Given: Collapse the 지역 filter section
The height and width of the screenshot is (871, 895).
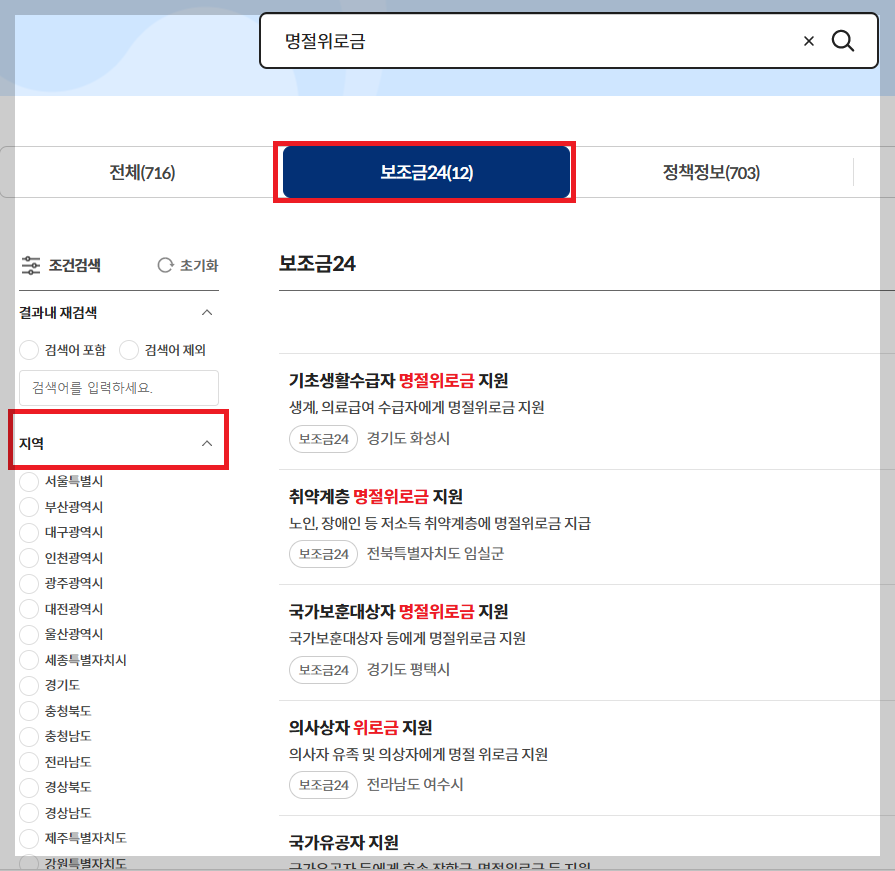Looking at the screenshot, I should tap(207, 441).
